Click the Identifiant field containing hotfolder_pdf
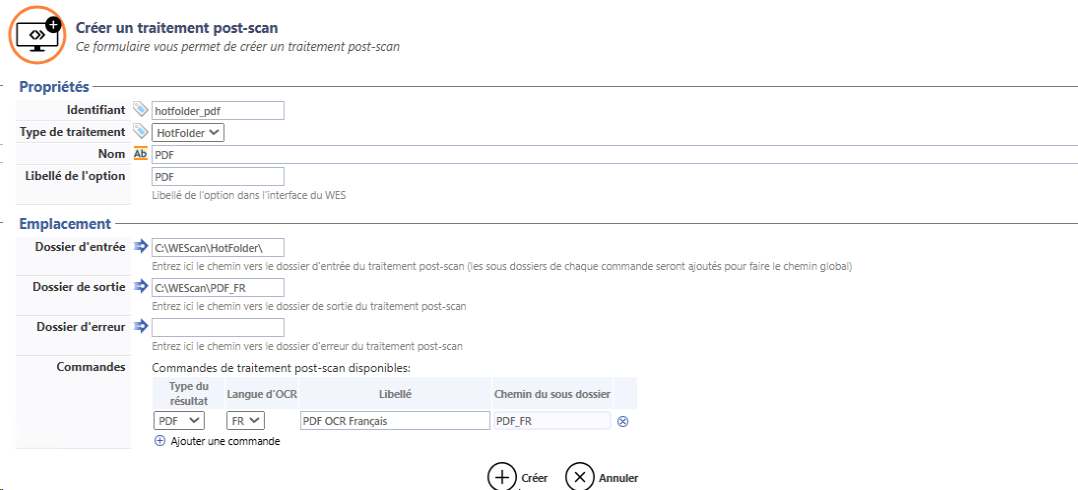Screen dimensions: 1078x490 tap(217, 110)
